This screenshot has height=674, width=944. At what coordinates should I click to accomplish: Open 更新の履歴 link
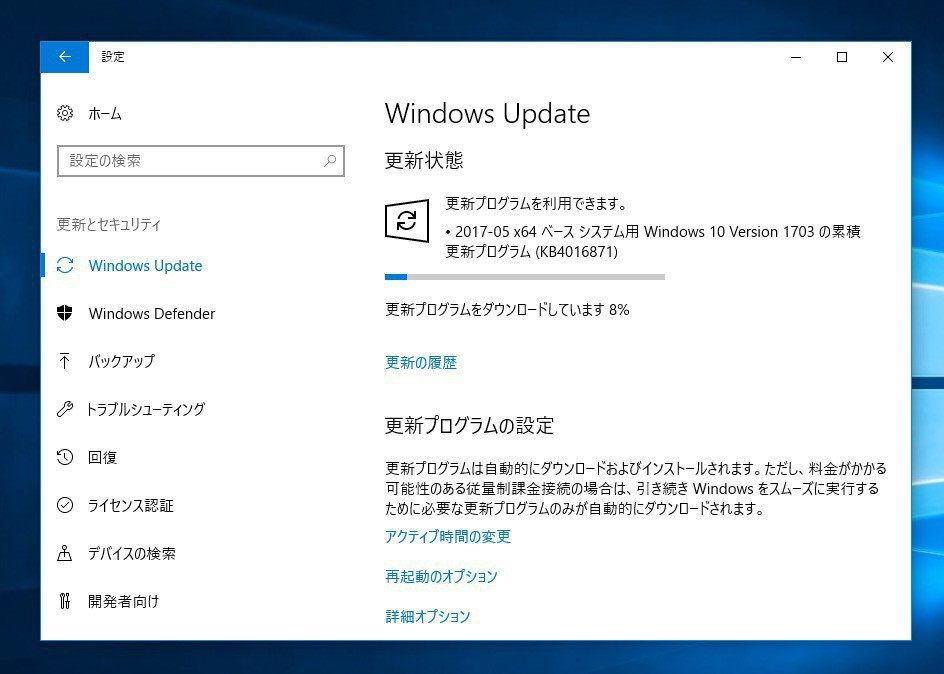(421, 362)
